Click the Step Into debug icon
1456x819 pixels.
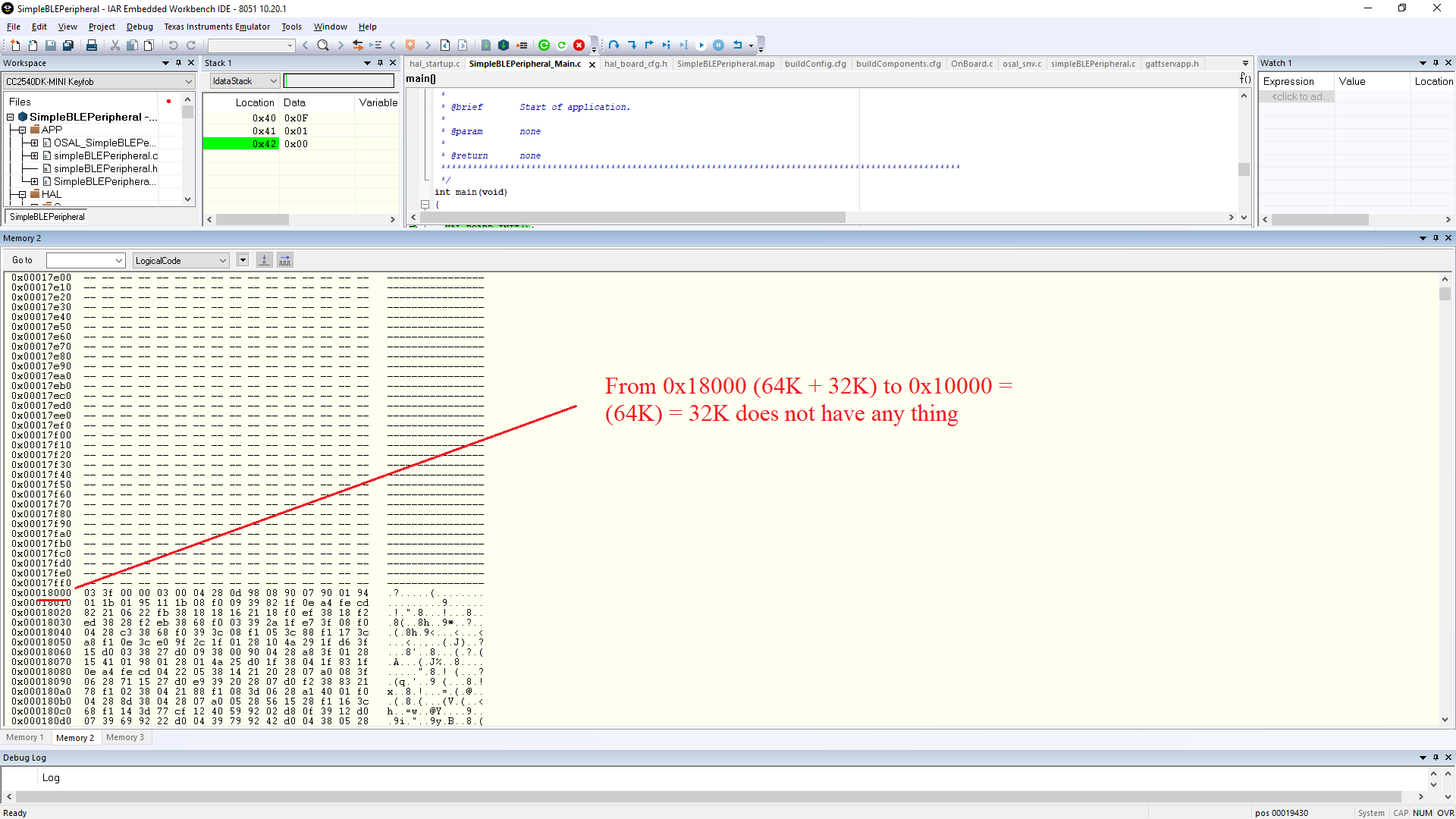click(x=632, y=45)
